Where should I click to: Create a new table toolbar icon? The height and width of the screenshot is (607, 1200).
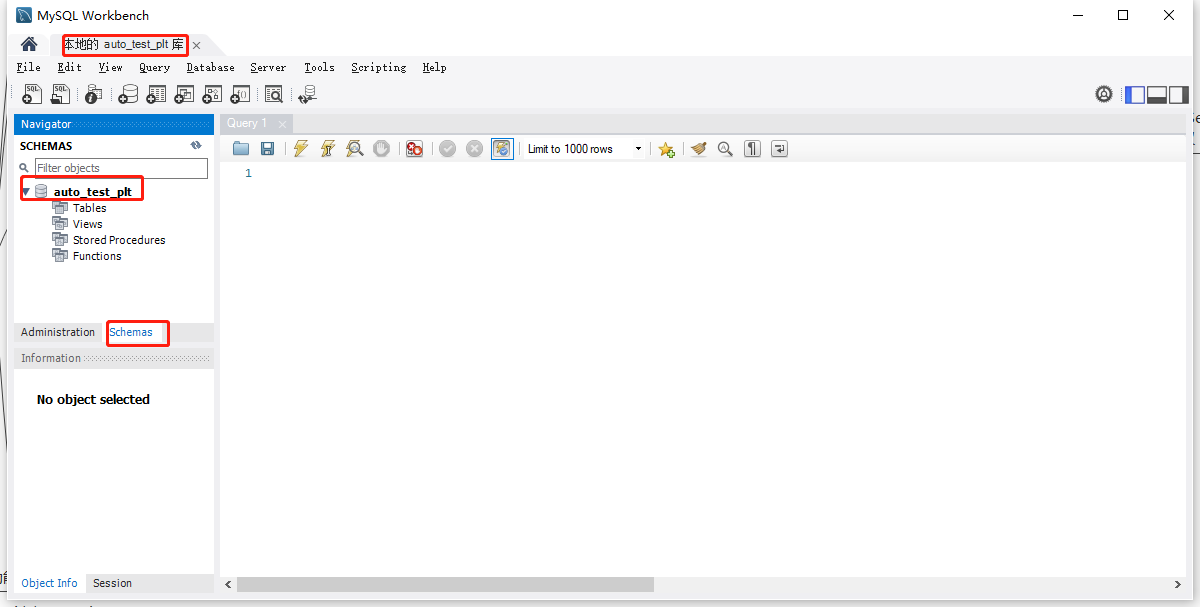tap(156, 94)
